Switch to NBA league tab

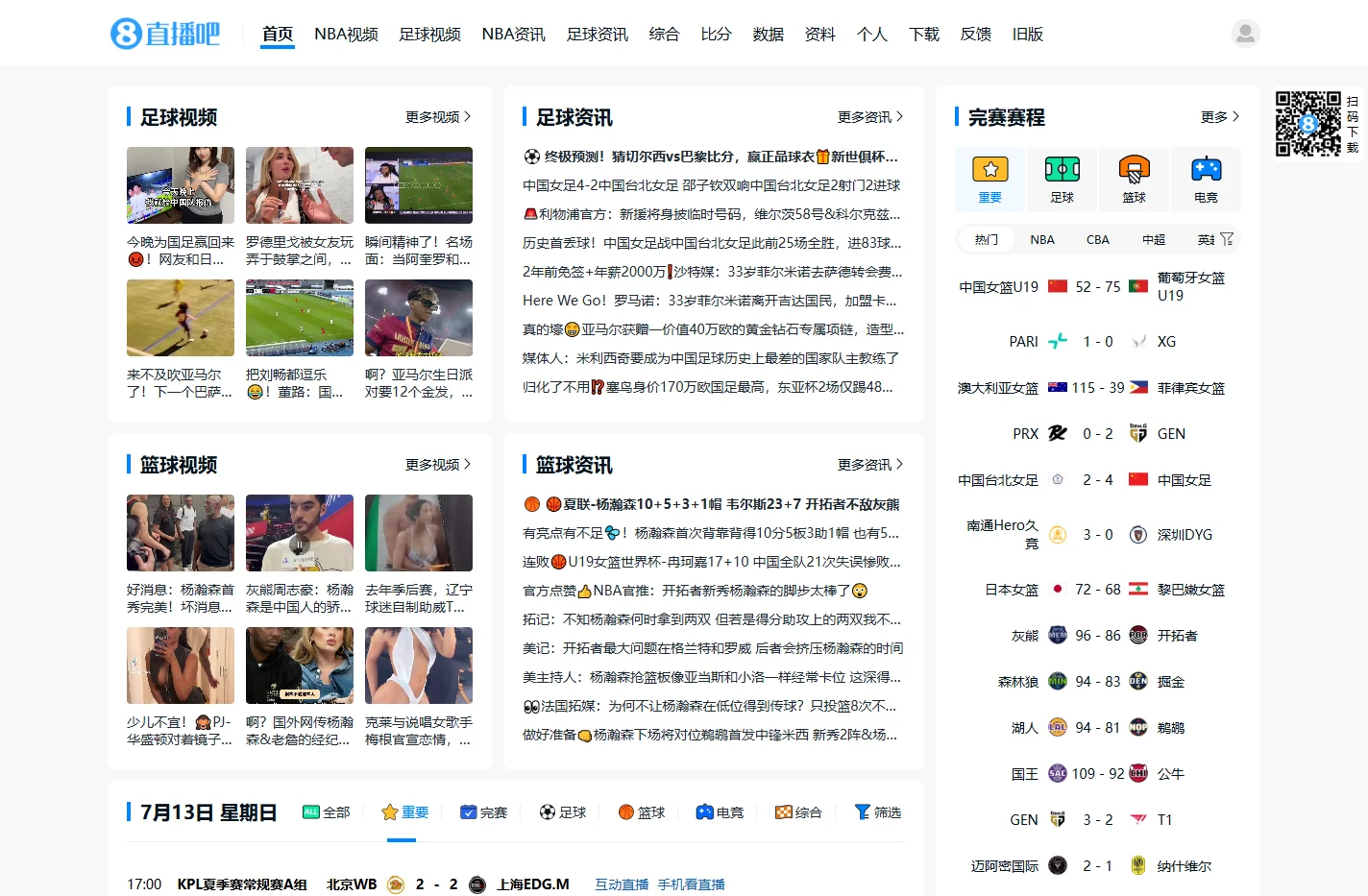1042,239
